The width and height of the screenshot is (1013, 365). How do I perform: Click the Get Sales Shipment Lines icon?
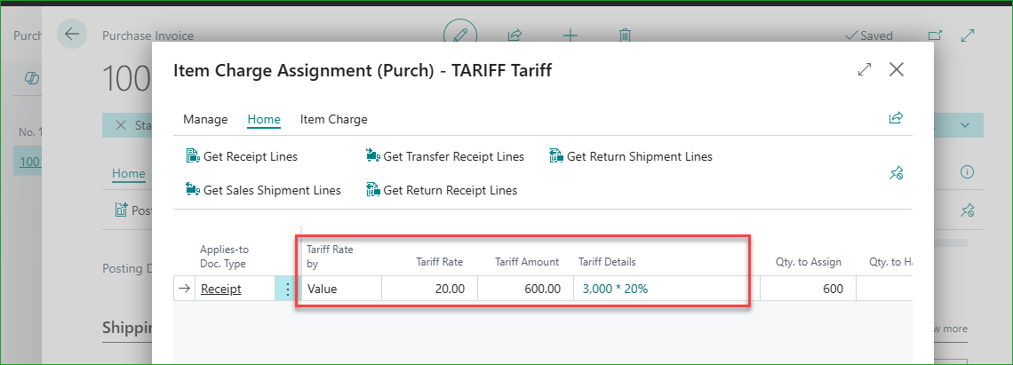[x=193, y=189]
